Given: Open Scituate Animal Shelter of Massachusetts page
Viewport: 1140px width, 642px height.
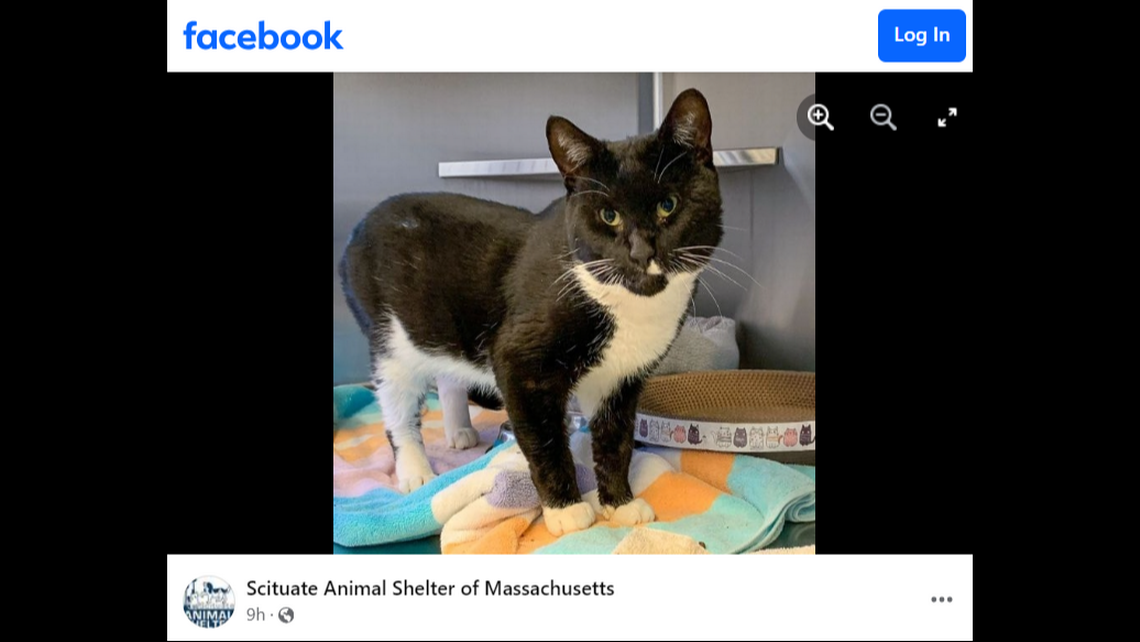Looking at the screenshot, I should (430, 588).
